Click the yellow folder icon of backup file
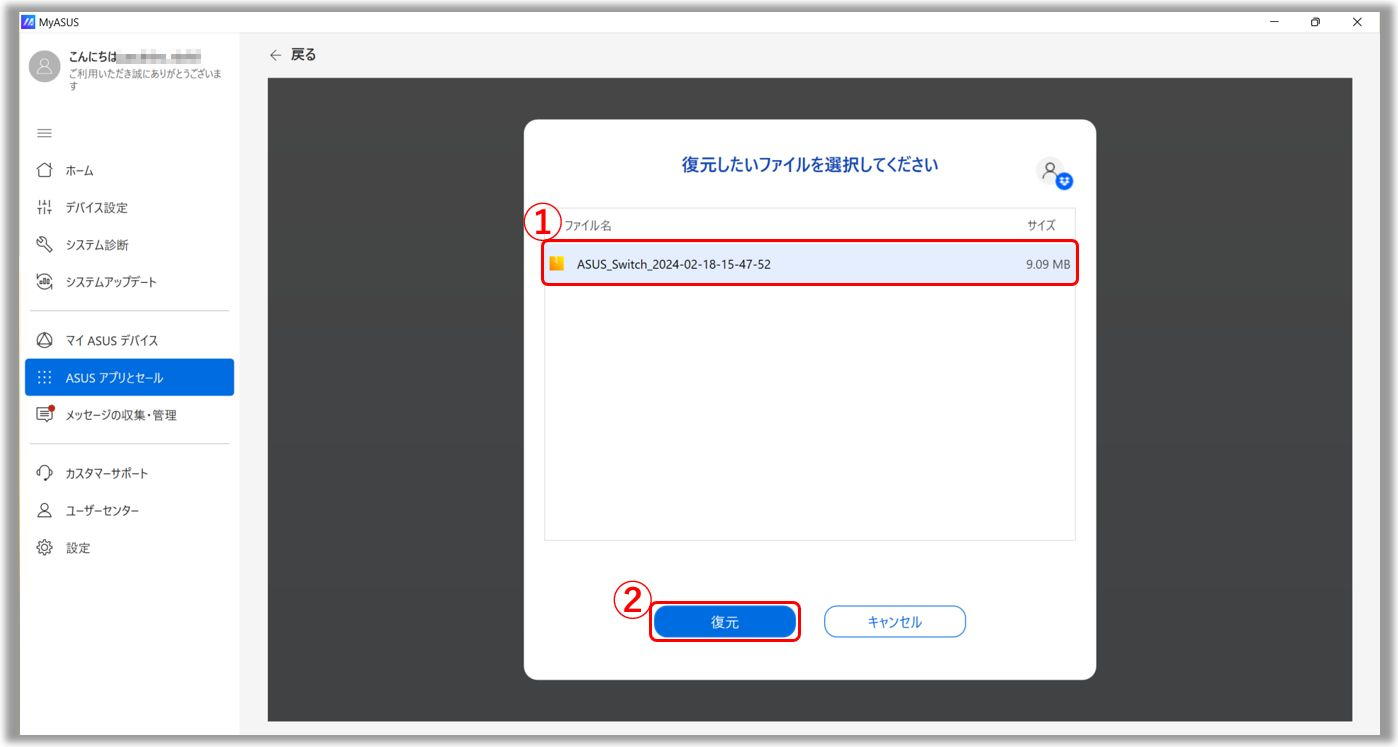The width and height of the screenshot is (1398, 747). pyautogui.click(x=557, y=264)
